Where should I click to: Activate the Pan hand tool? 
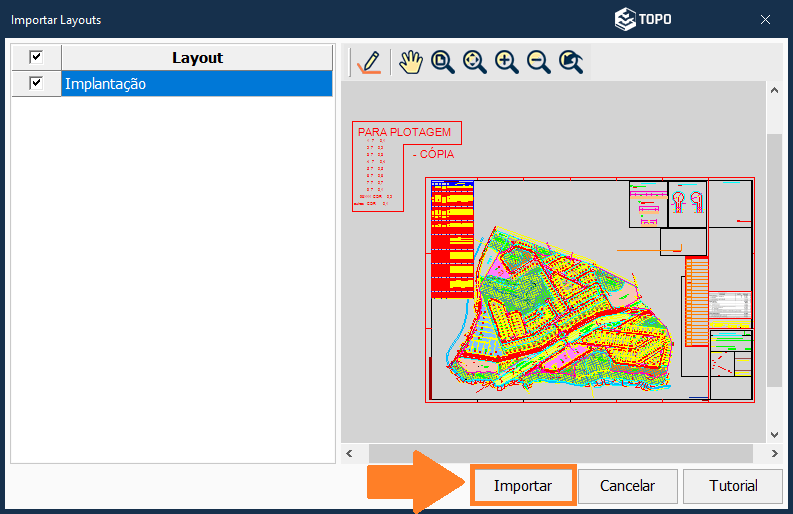410,62
